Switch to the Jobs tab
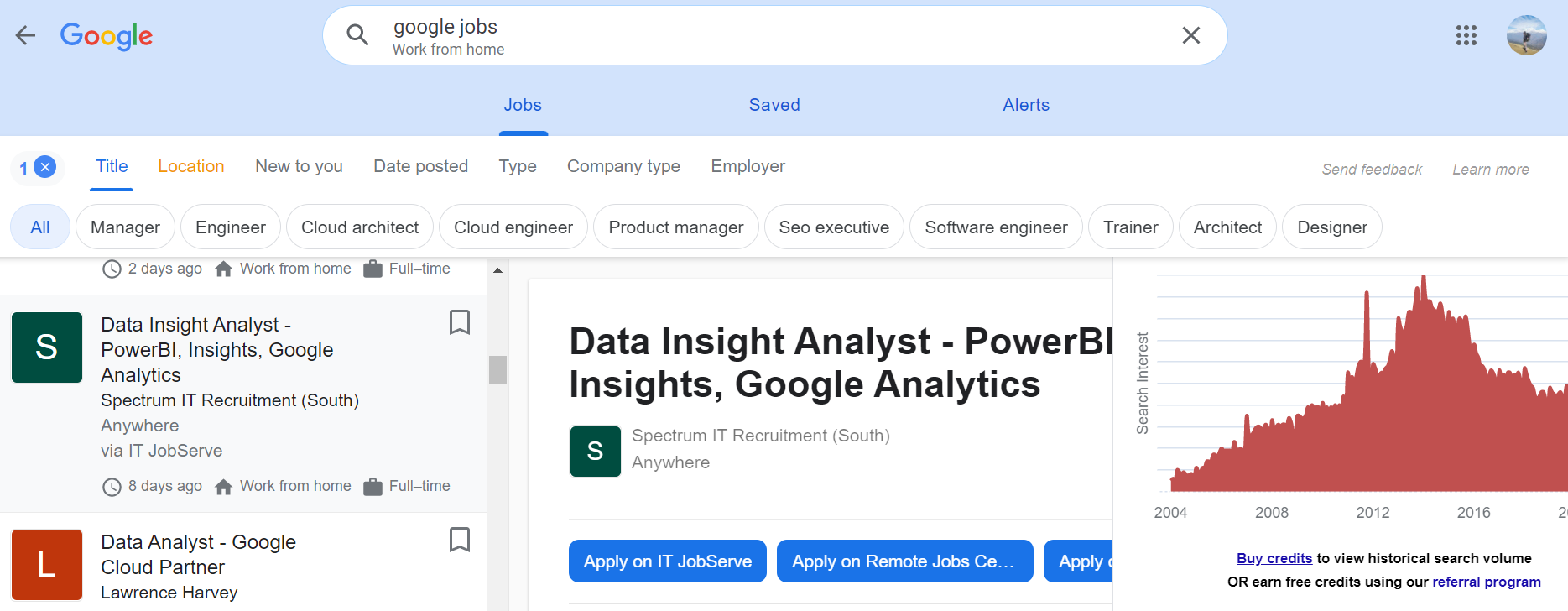The image size is (1568, 611). 523,105
